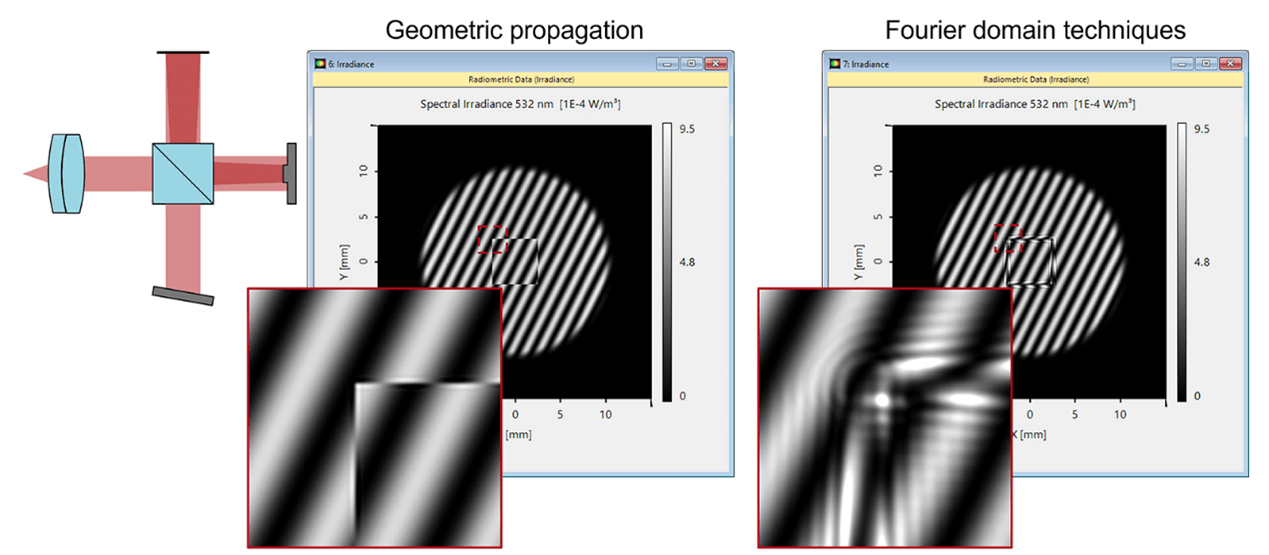
Task: Click the zoomed inset showing Fourier diffraction ripples
Action: tap(883, 418)
